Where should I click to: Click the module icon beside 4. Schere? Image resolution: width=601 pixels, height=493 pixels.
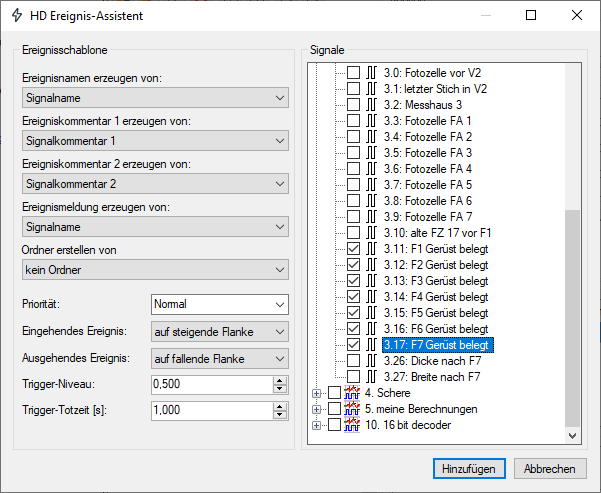(351, 393)
